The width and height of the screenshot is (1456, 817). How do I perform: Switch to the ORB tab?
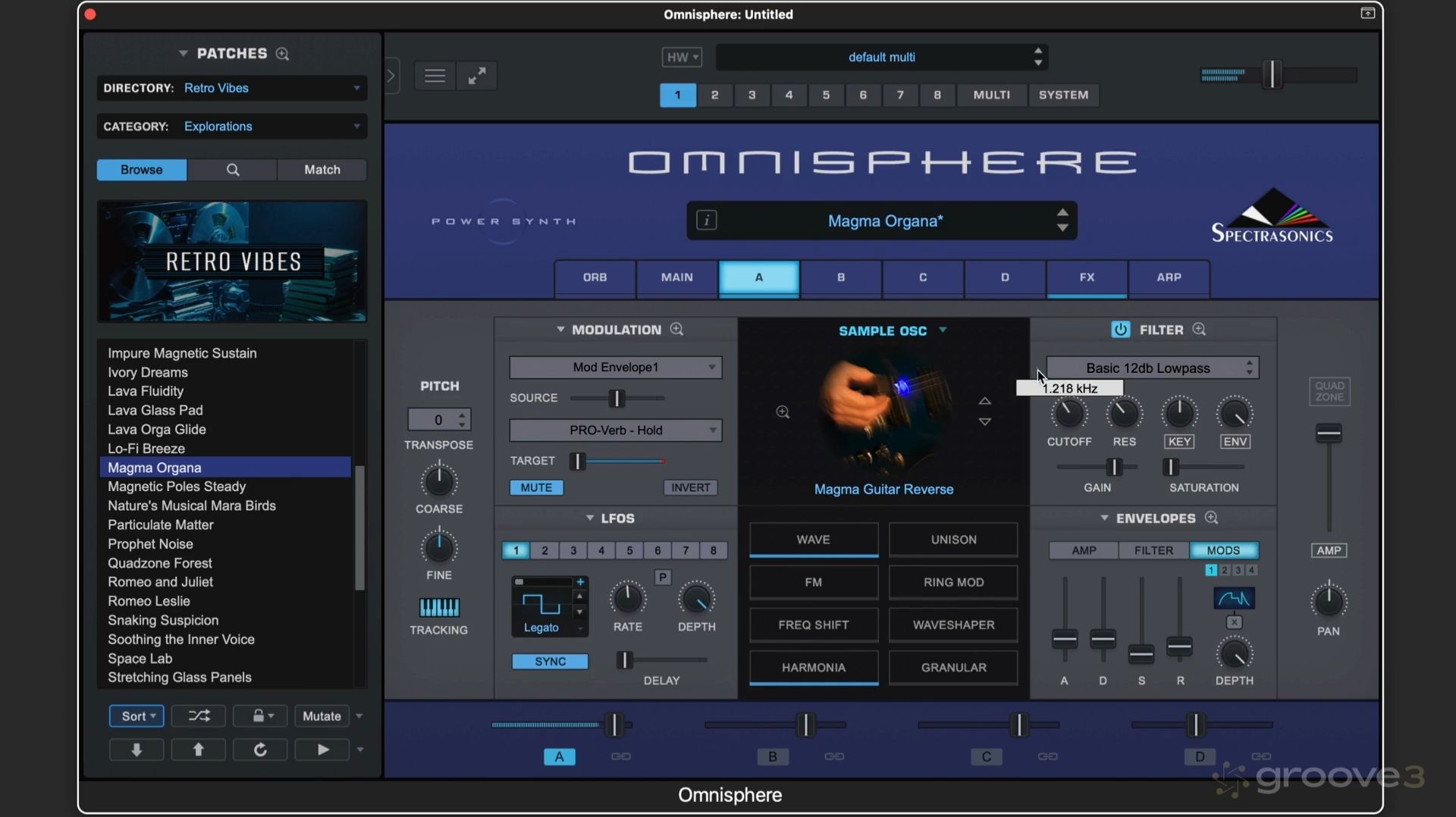pyautogui.click(x=595, y=277)
